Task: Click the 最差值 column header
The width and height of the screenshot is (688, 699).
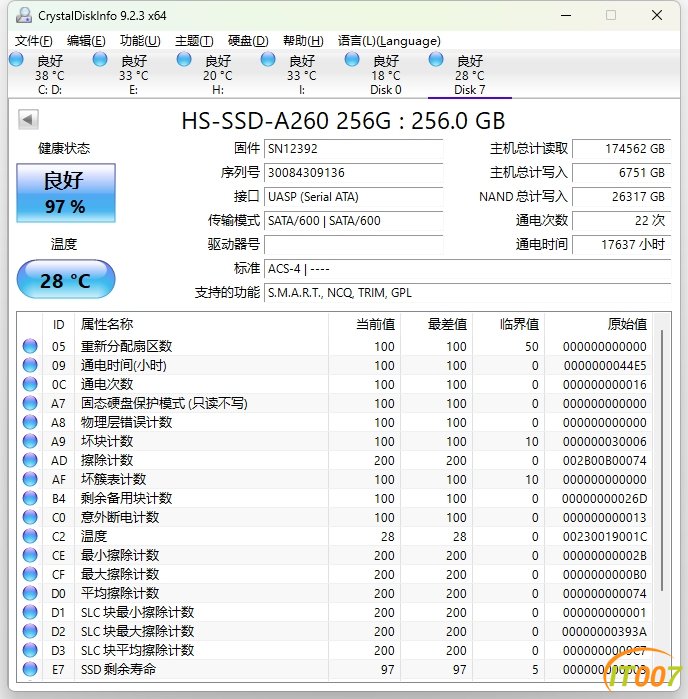Action: click(437, 325)
